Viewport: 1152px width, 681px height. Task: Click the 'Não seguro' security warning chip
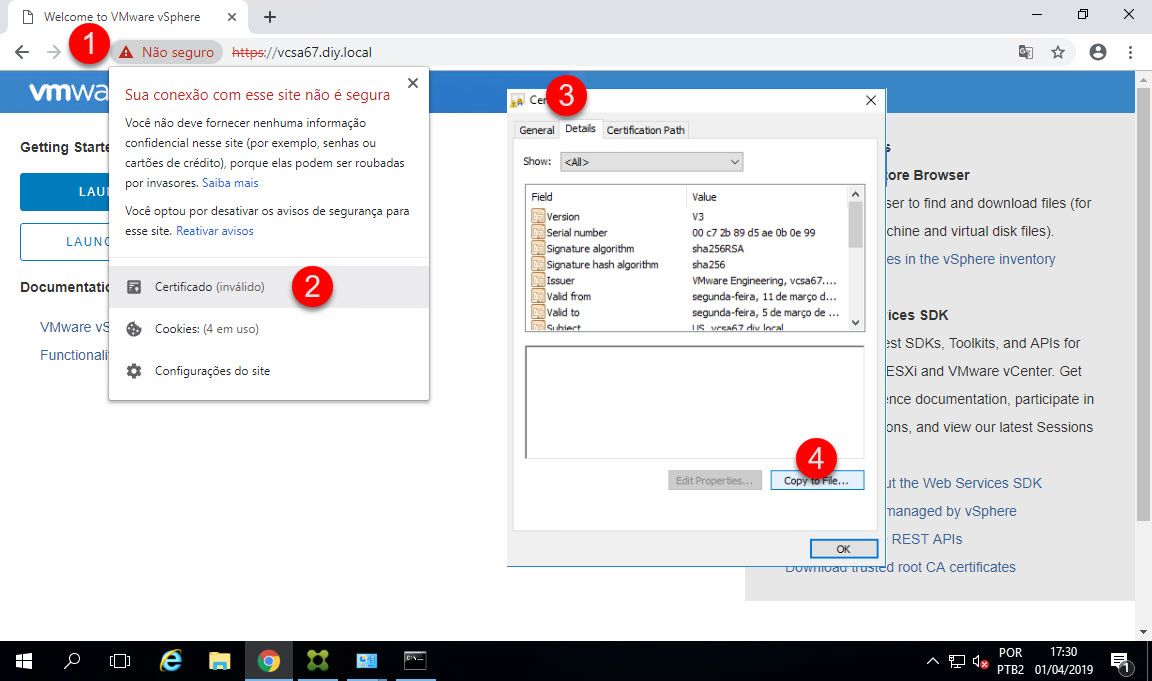point(167,52)
